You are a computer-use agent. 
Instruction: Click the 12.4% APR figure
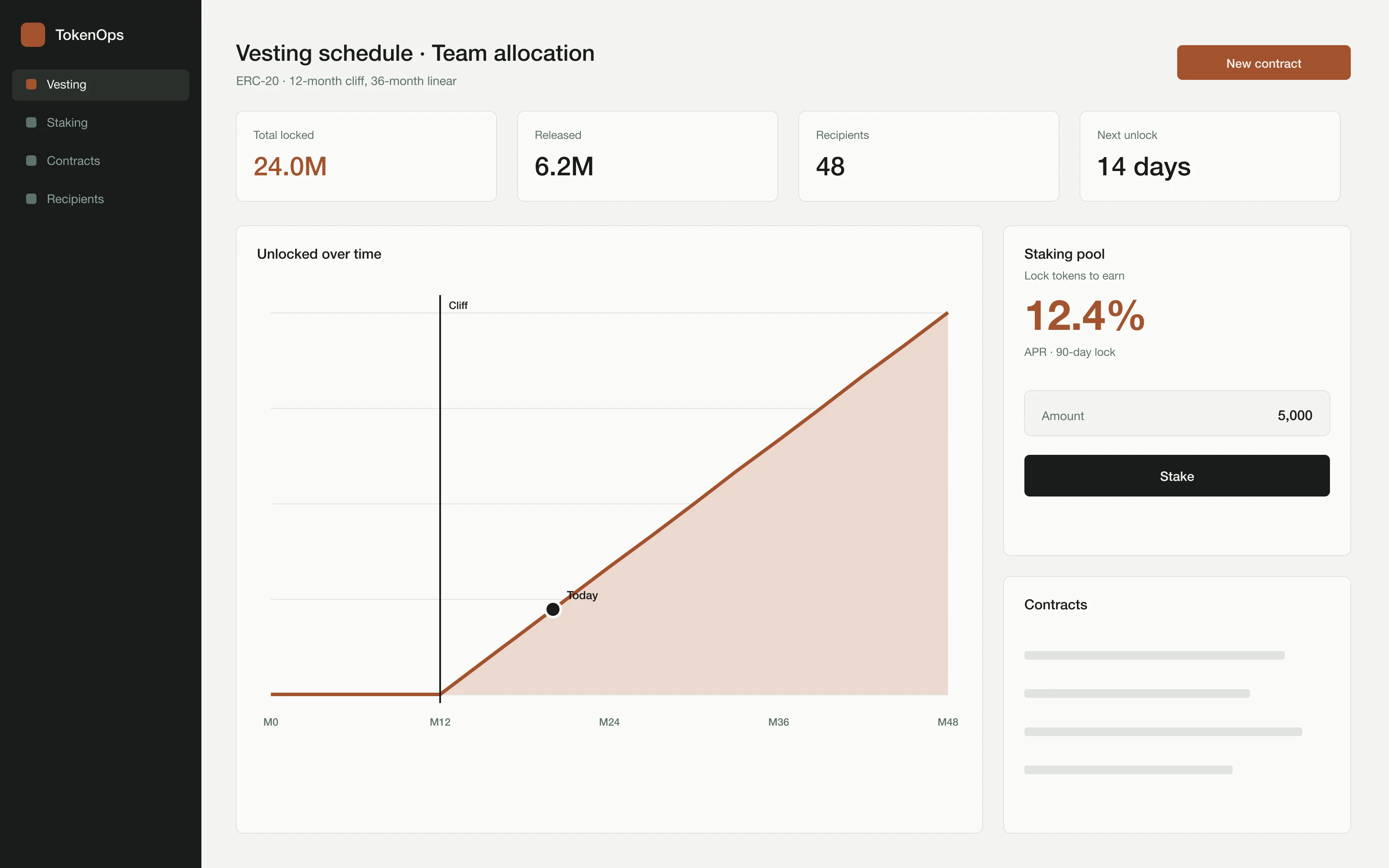(x=1084, y=315)
